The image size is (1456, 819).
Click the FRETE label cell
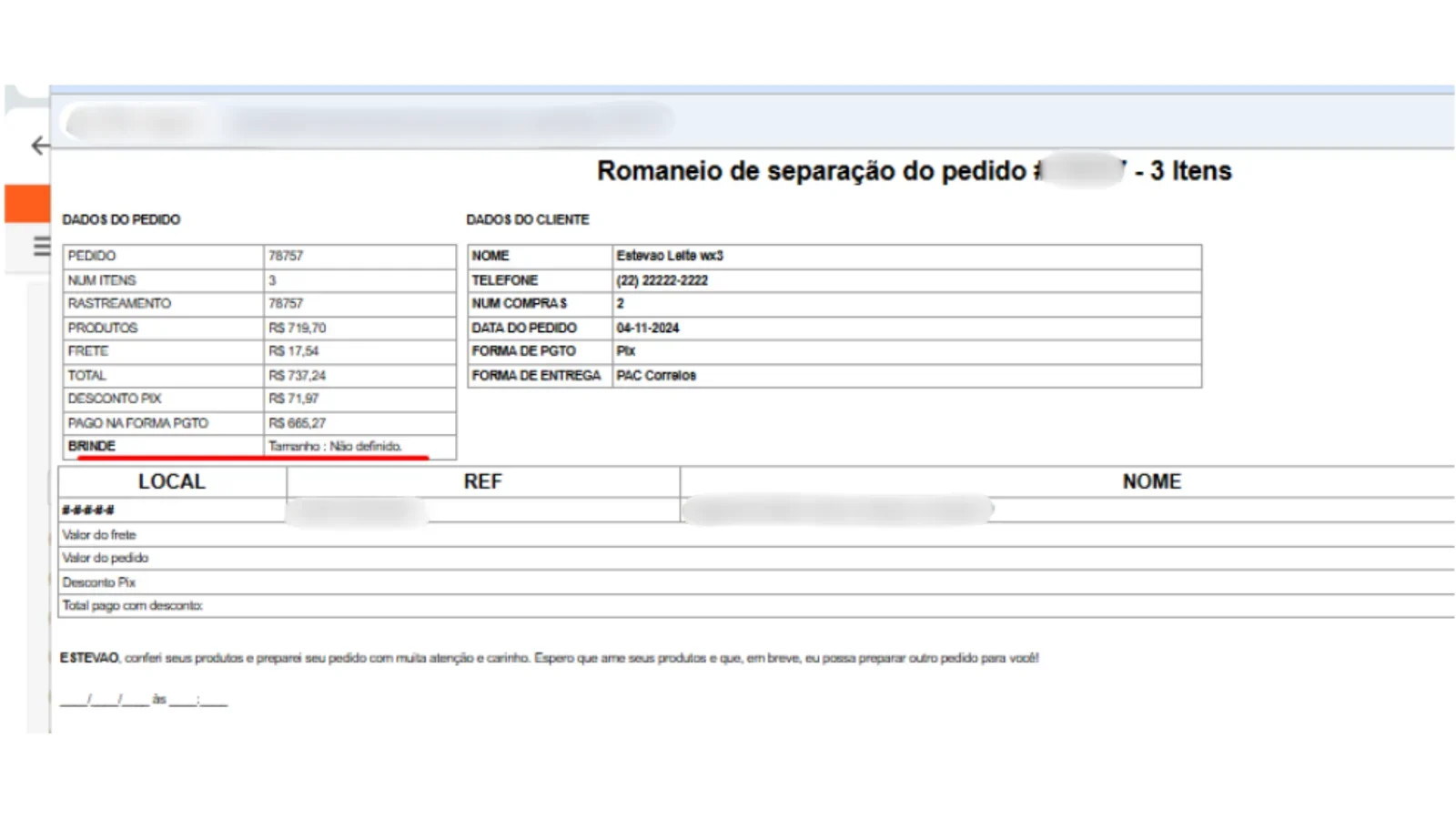pos(163,350)
